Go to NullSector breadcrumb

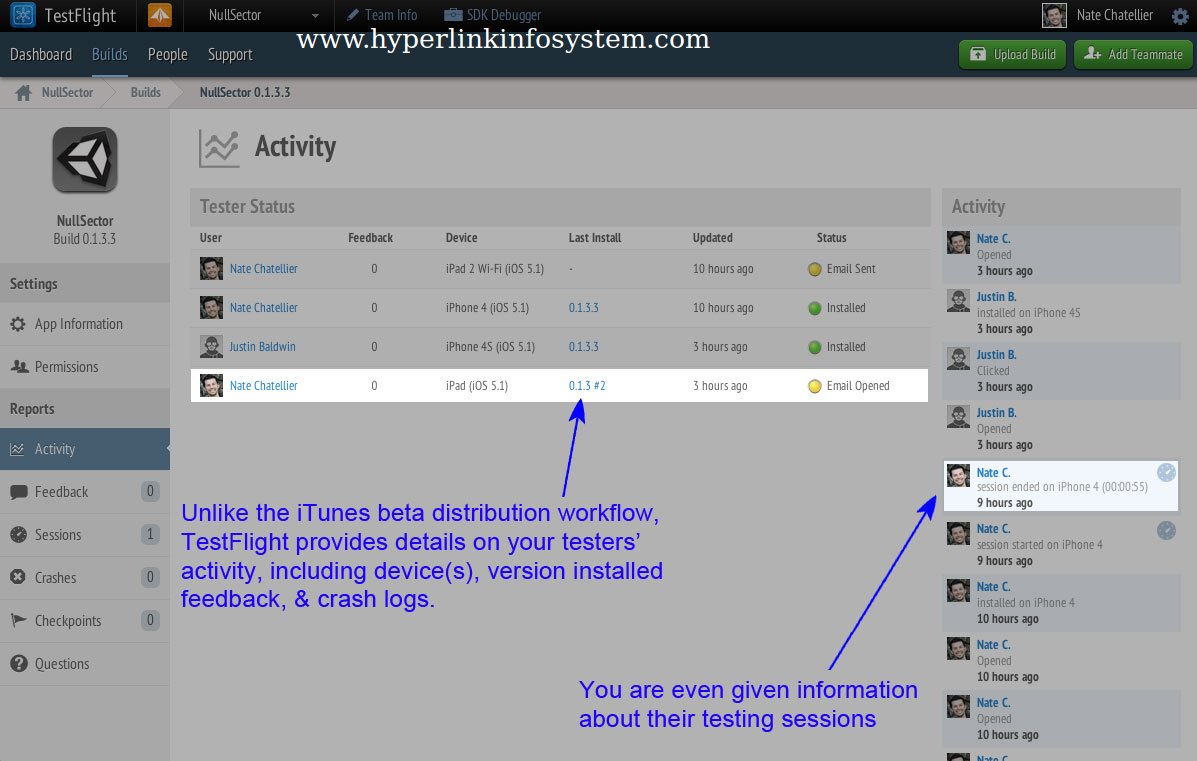tap(67, 92)
